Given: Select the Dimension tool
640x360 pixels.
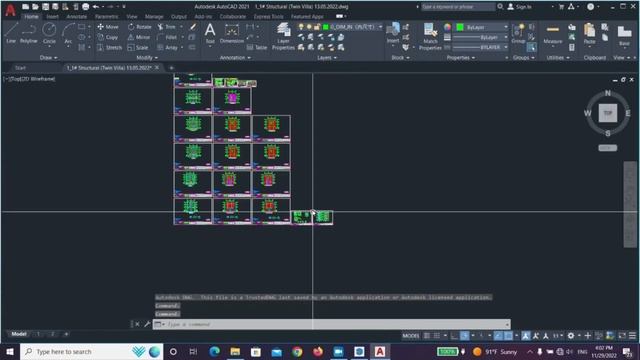Looking at the screenshot, I should pyautogui.click(x=231, y=33).
